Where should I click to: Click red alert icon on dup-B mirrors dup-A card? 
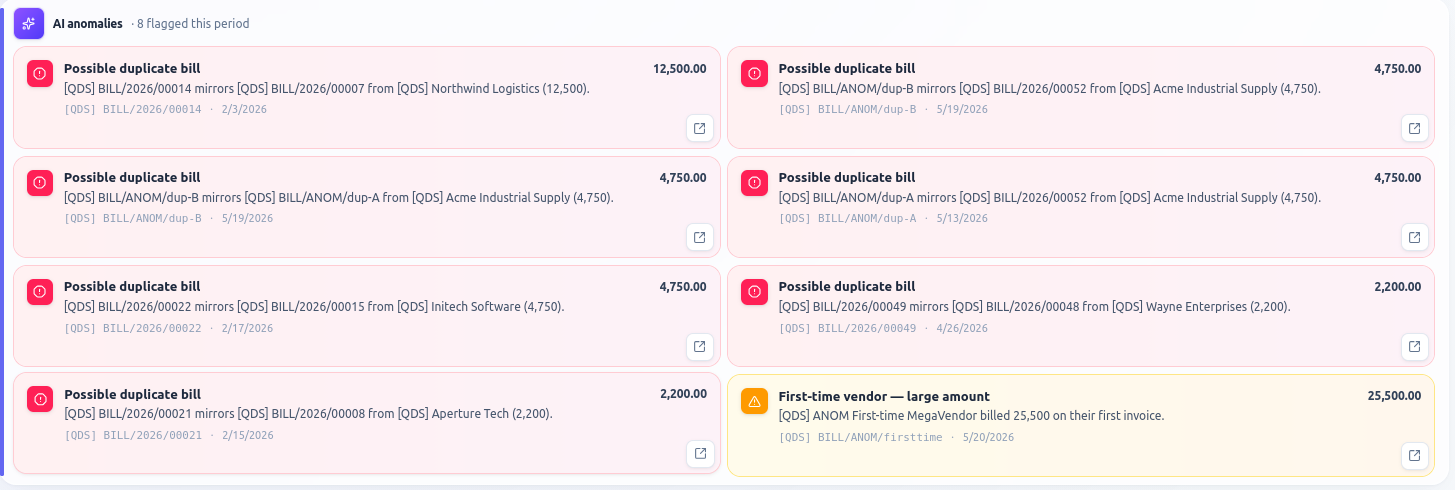tap(40, 182)
